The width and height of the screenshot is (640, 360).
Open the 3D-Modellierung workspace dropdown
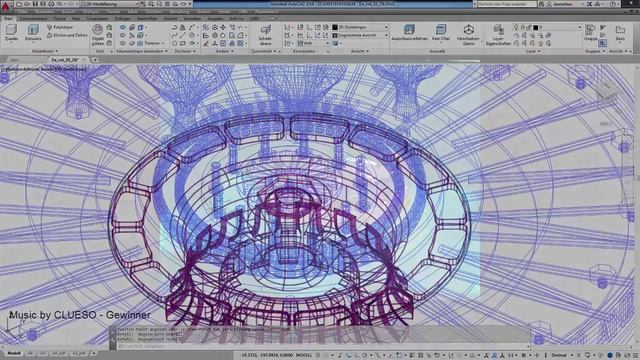[x=109, y=4]
